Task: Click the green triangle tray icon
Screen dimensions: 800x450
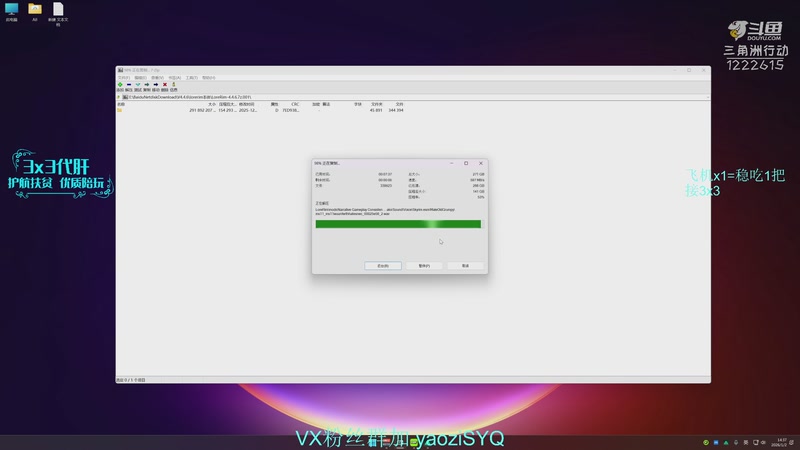Action: [726, 442]
